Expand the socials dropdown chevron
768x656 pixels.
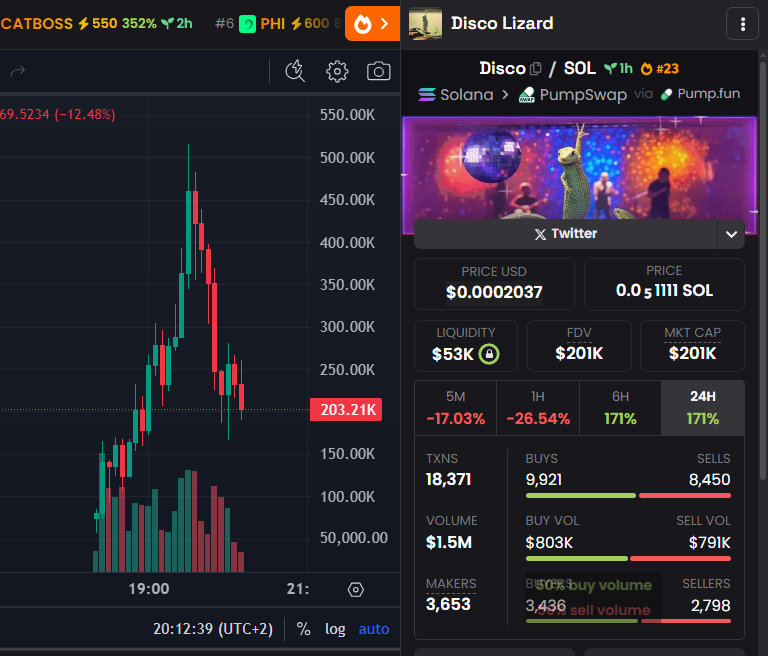click(731, 234)
